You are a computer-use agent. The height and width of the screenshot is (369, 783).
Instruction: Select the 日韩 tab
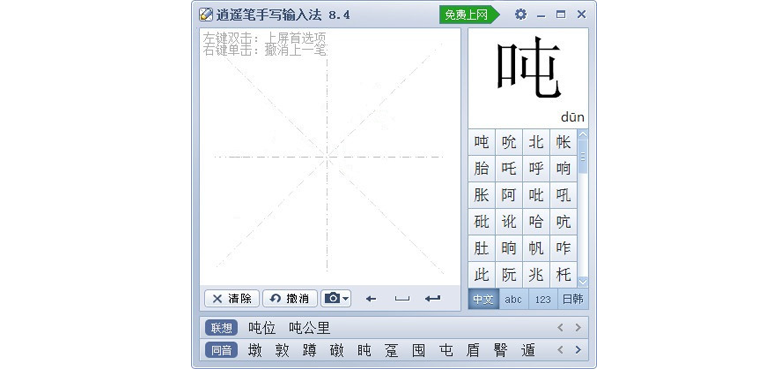[573, 300]
